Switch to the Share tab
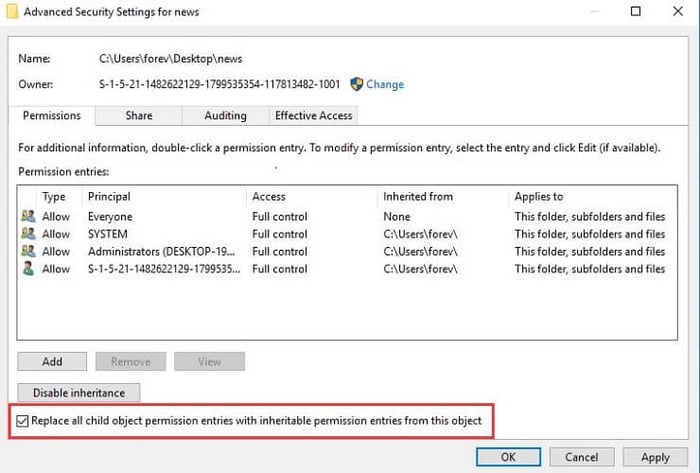 [139, 116]
